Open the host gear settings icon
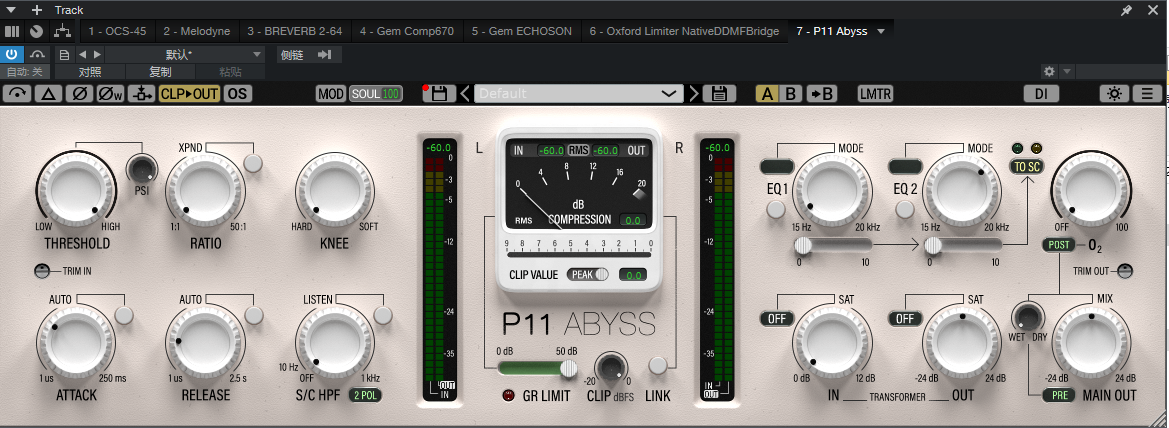Image resolution: width=1169 pixels, height=428 pixels. pos(1050,72)
